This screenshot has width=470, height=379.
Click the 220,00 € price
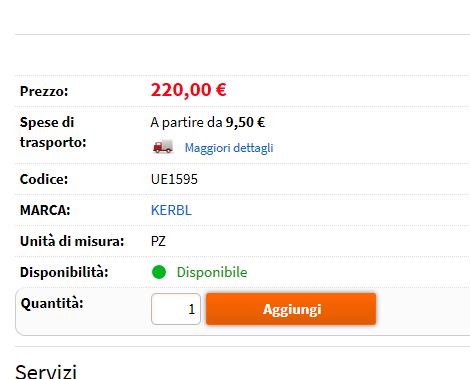(188, 90)
